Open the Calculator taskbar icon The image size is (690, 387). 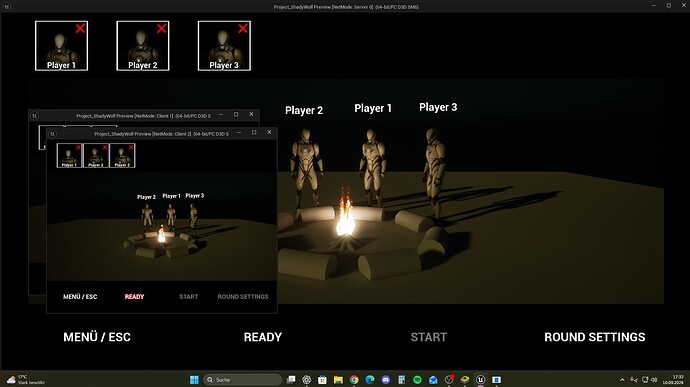[401, 380]
